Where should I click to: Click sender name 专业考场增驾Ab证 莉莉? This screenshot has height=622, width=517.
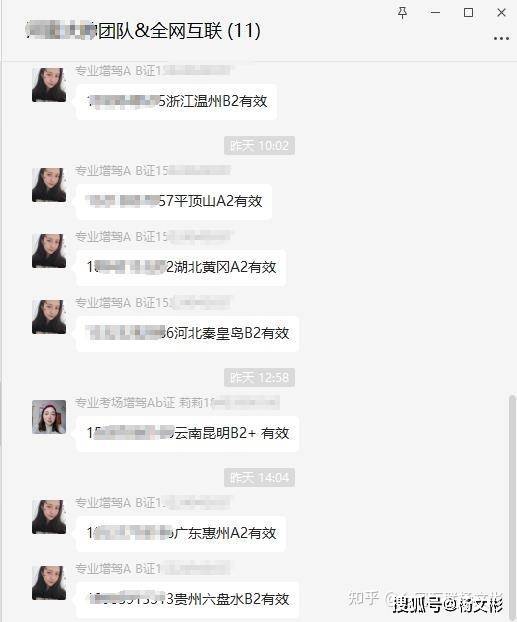point(145,403)
